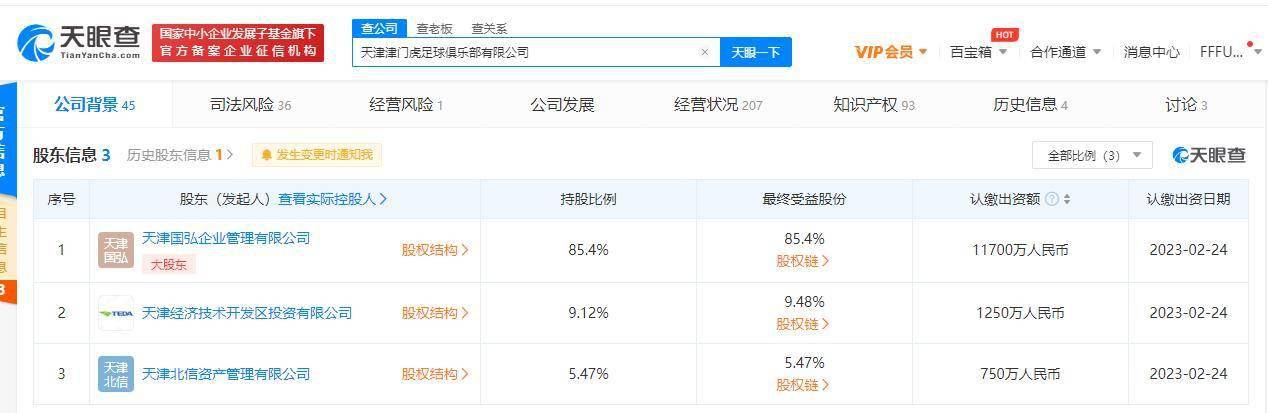Open 股权链 under the 5.47% stake
Image resolution: width=1268 pixels, height=413 pixels.
(x=803, y=385)
